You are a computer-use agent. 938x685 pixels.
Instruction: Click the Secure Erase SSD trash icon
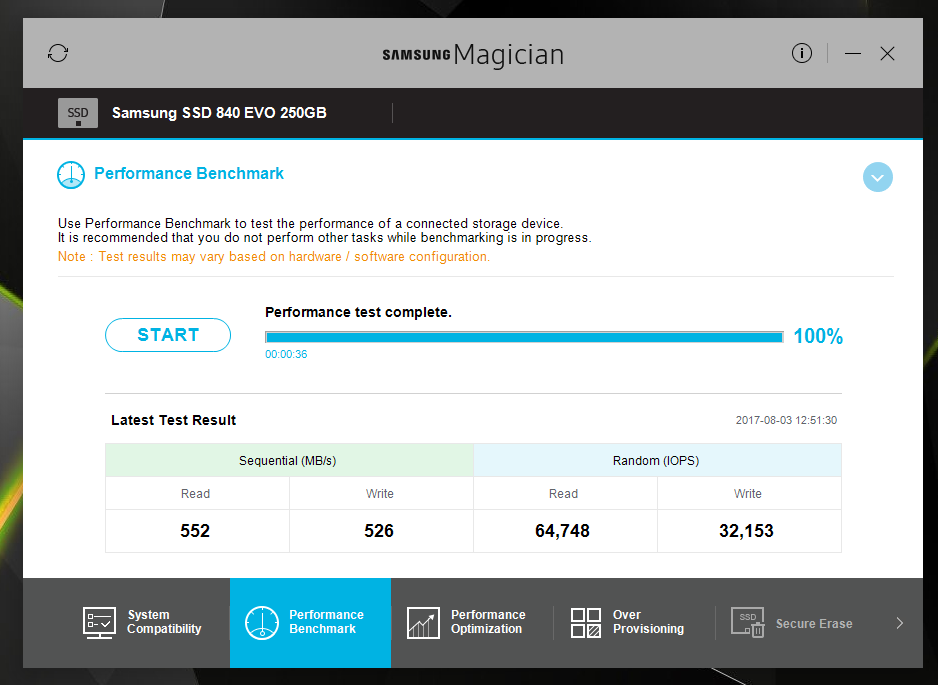[x=747, y=622]
